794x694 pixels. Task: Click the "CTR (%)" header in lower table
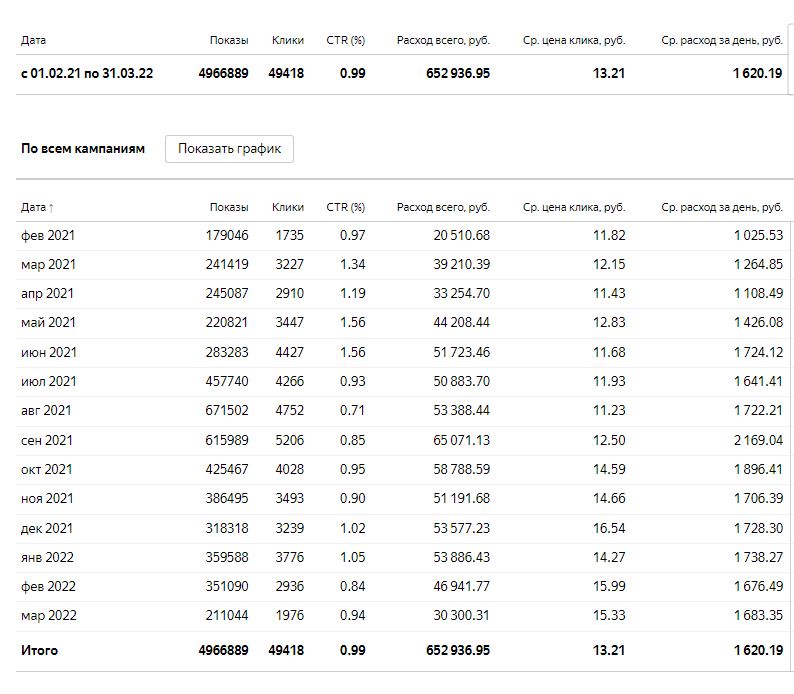346,207
